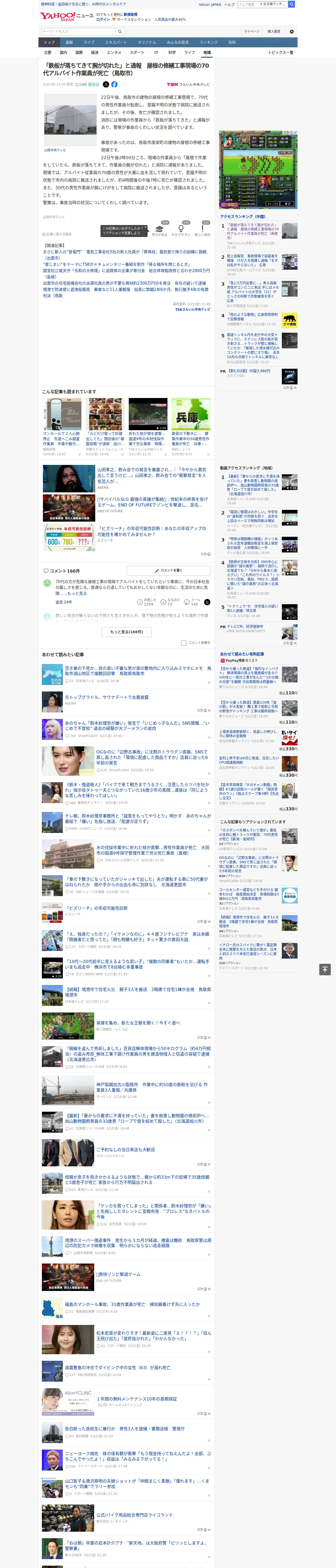Click もっと見る(166件) comments button
Image resolution: width=336 pixels, height=1568 pixels.
127,632
